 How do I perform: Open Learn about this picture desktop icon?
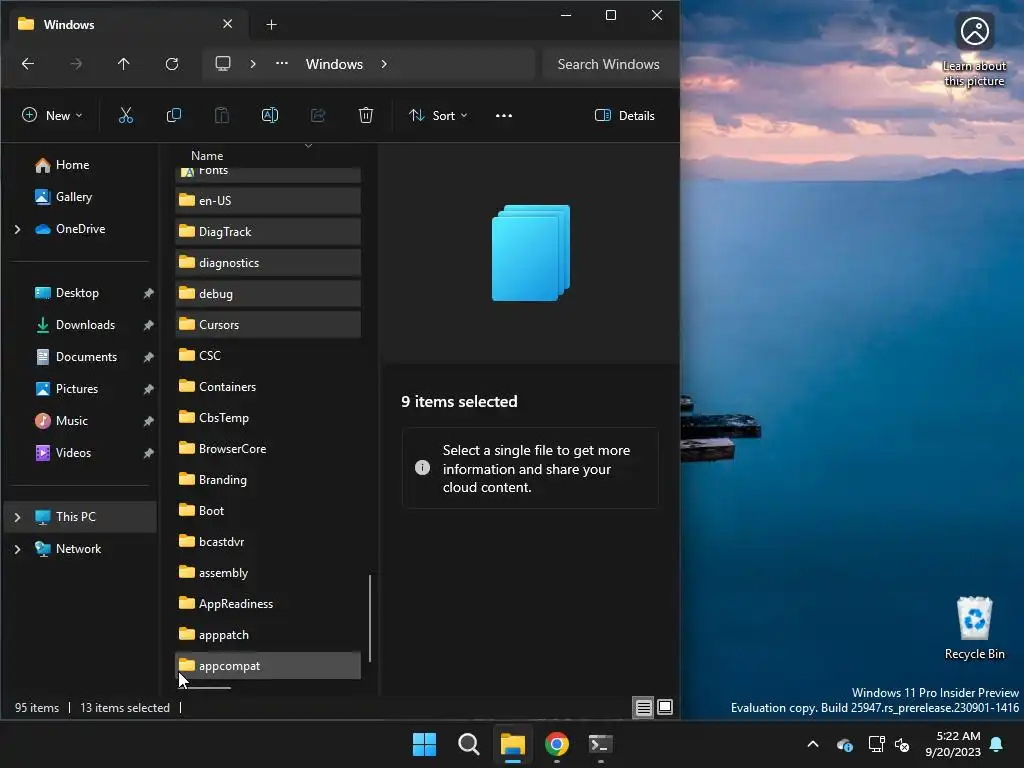[974, 50]
